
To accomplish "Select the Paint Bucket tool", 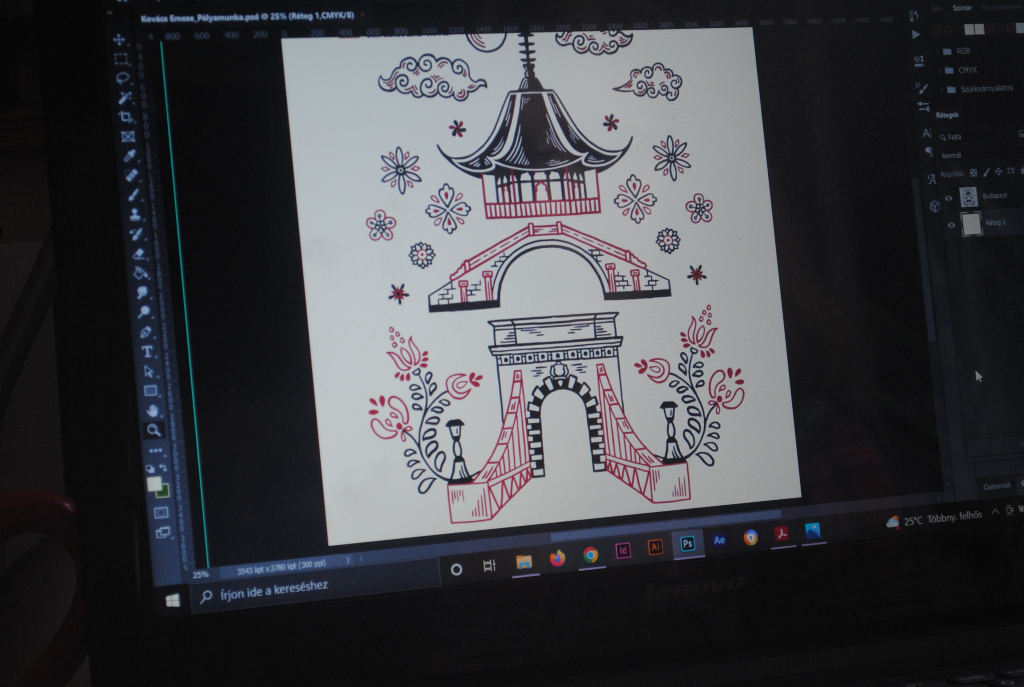I will [x=141, y=273].
